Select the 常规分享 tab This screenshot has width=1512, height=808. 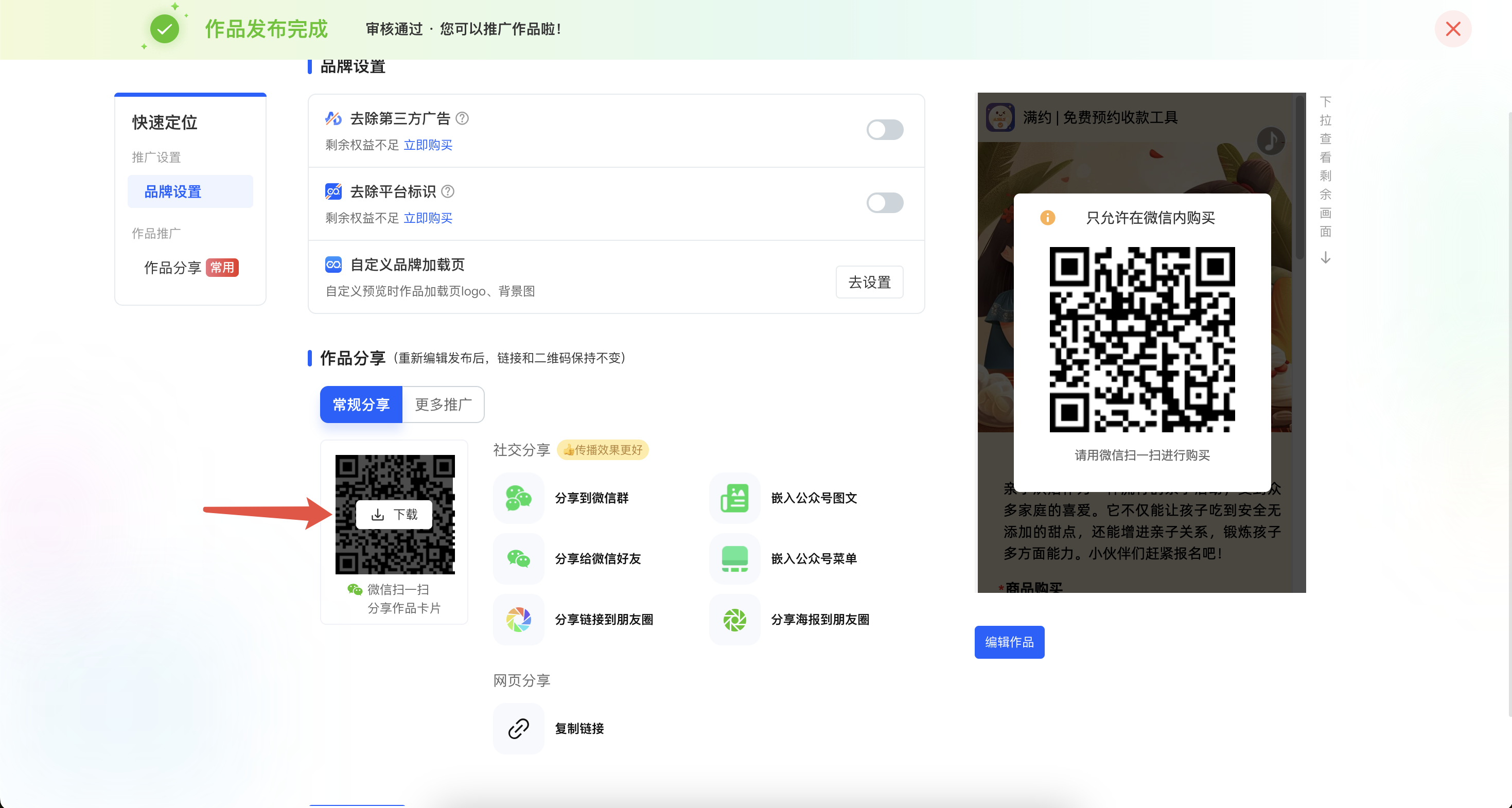click(361, 405)
